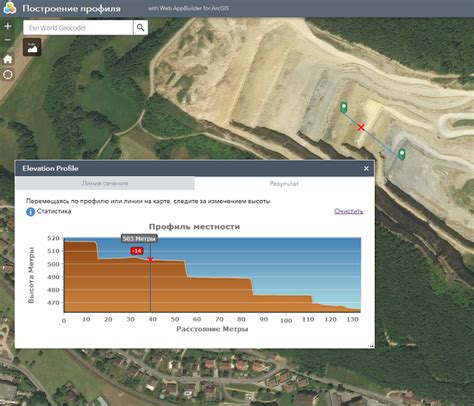Click the Очистить link
The height and width of the screenshot is (406, 474).
348,211
